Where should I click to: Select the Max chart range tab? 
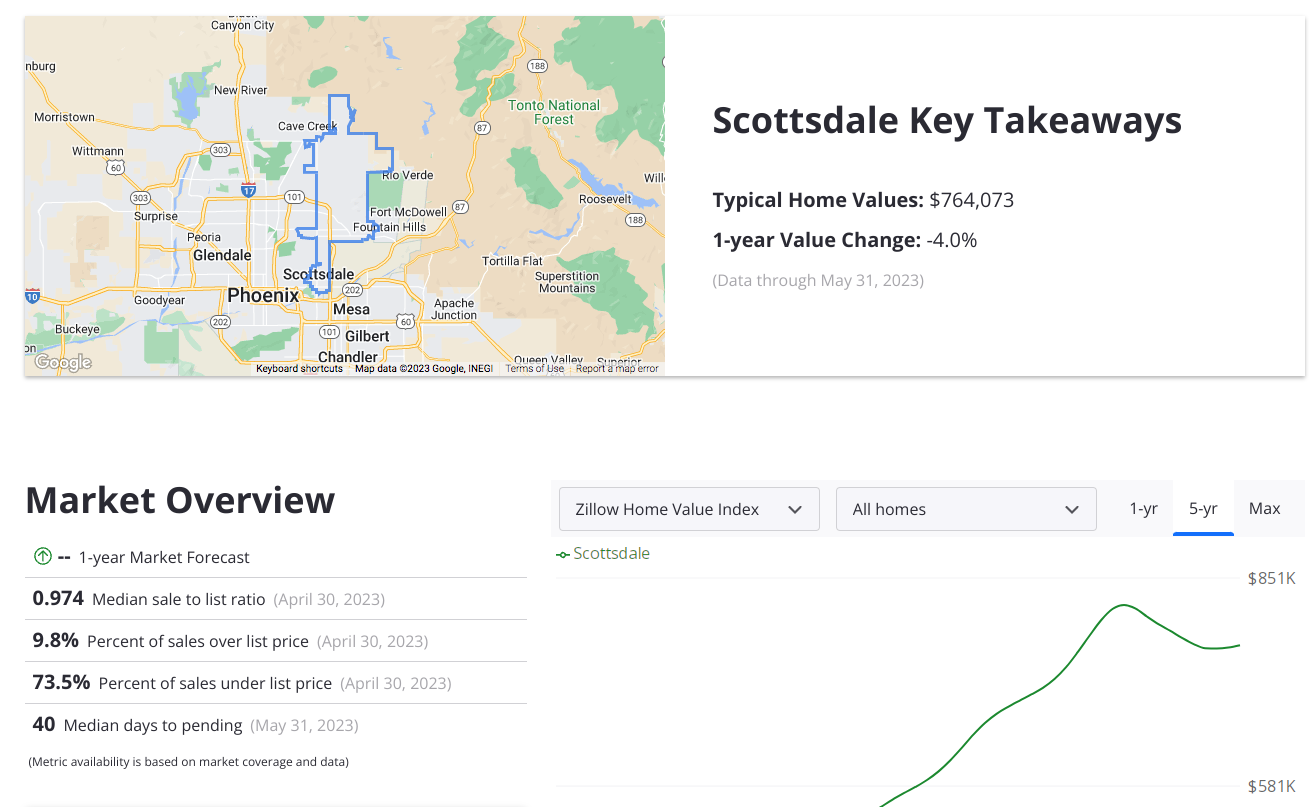click(1264, 509)
